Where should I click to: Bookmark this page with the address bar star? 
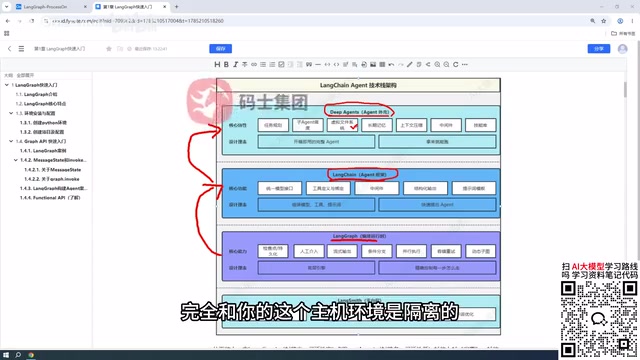tap(604, 21)
